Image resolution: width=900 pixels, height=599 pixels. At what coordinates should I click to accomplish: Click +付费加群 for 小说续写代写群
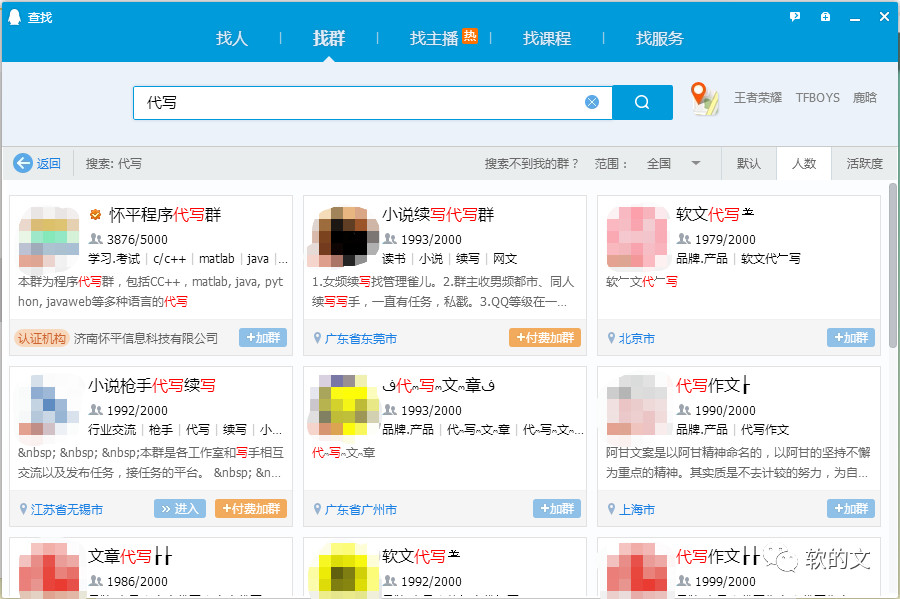coord(545,337)
